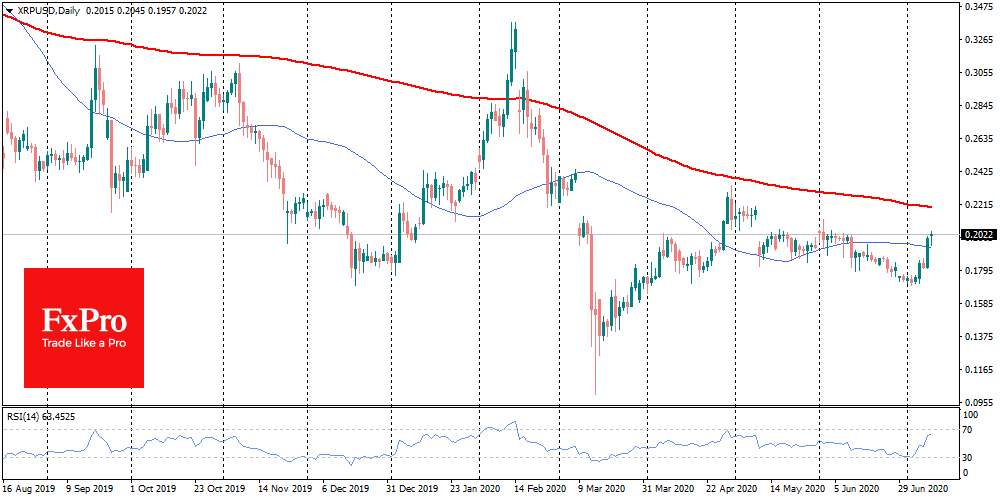Click the 16 Aug 2019 date label

27,488
